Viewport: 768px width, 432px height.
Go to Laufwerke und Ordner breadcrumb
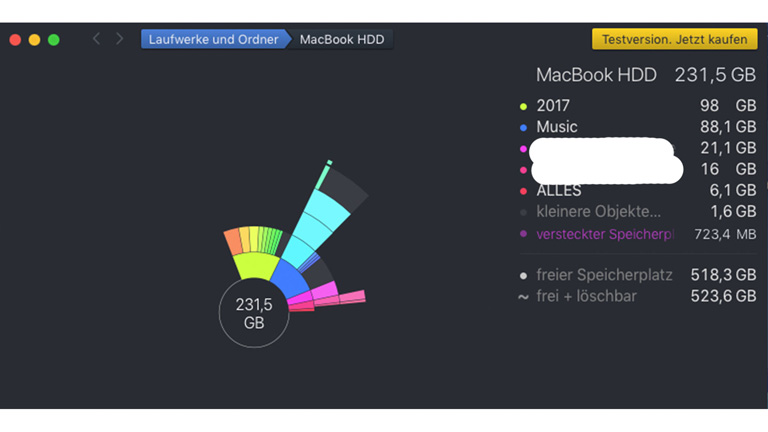coord(211,40)
